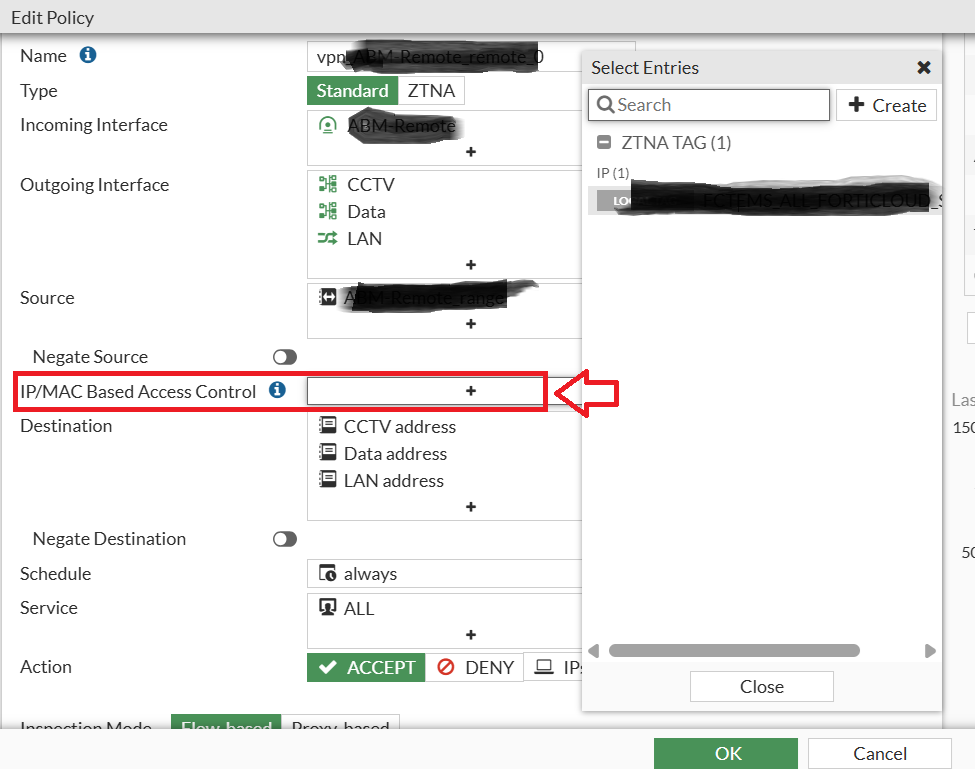
Task: Click the ABM-Remote tunnel interface icon
Action: 328,126
